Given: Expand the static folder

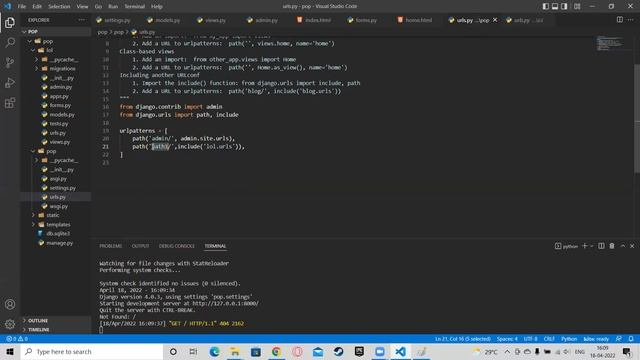Looking at the screenshot, I should [56, 215].
